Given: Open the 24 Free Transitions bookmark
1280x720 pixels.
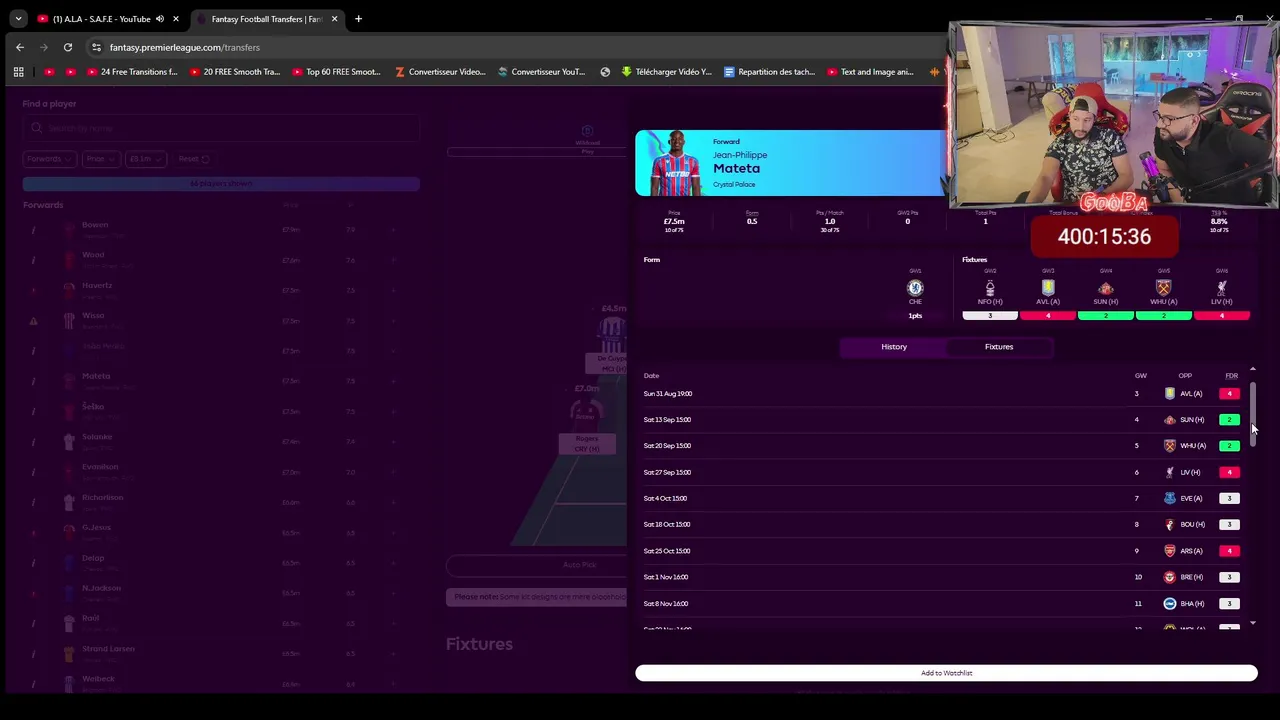Looking at the screenshot, I should click(132, 72).
